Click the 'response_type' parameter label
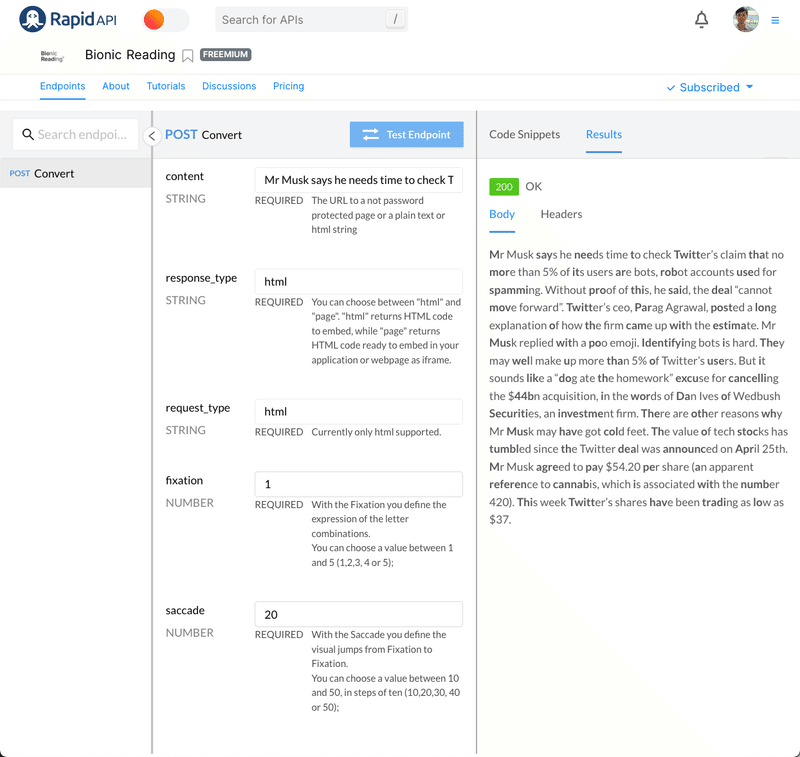 [x=201, y=279]
